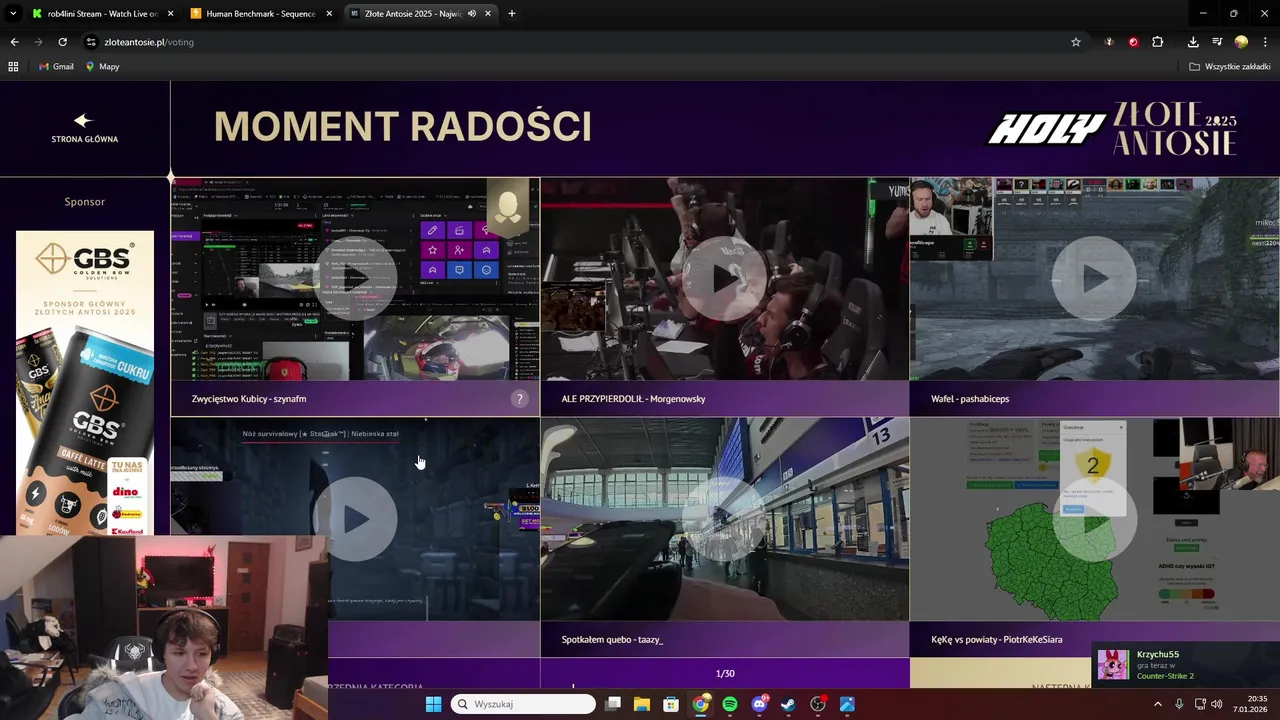The image size is (1280, 720).
Task: Open a new browser tab
Action: coord(511,14)
